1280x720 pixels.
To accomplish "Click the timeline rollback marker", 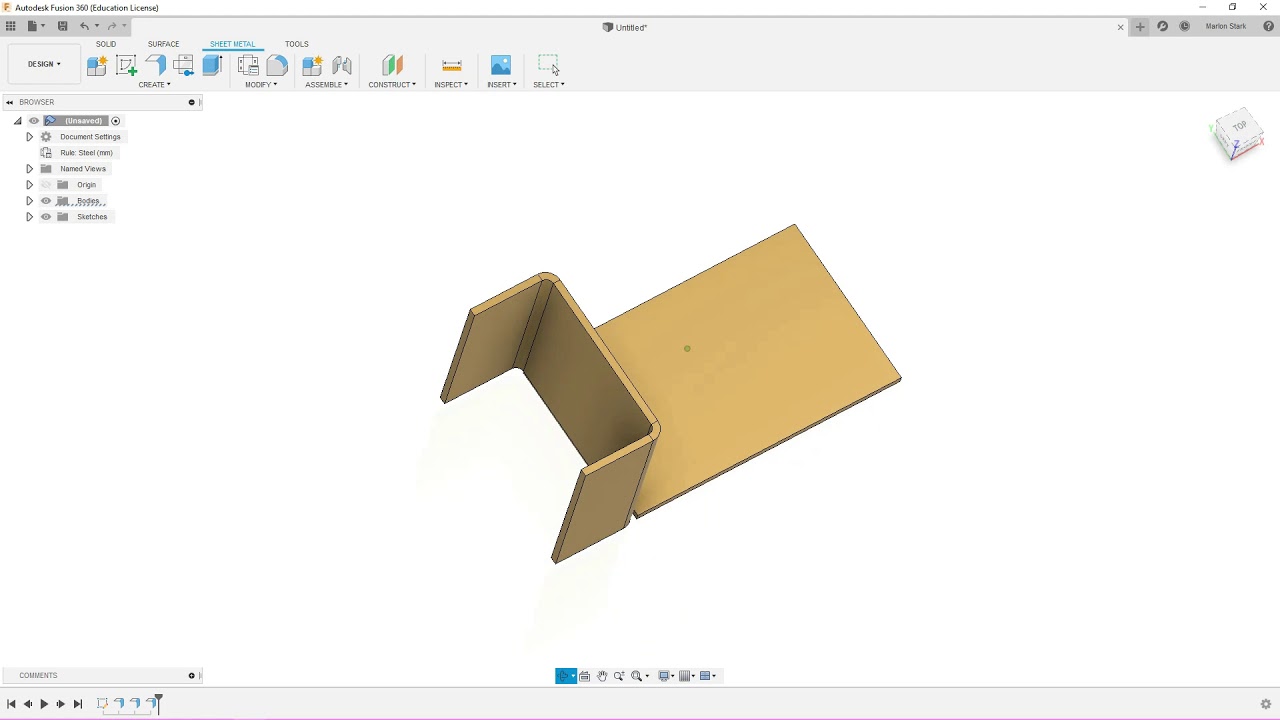I will (158, 704).
